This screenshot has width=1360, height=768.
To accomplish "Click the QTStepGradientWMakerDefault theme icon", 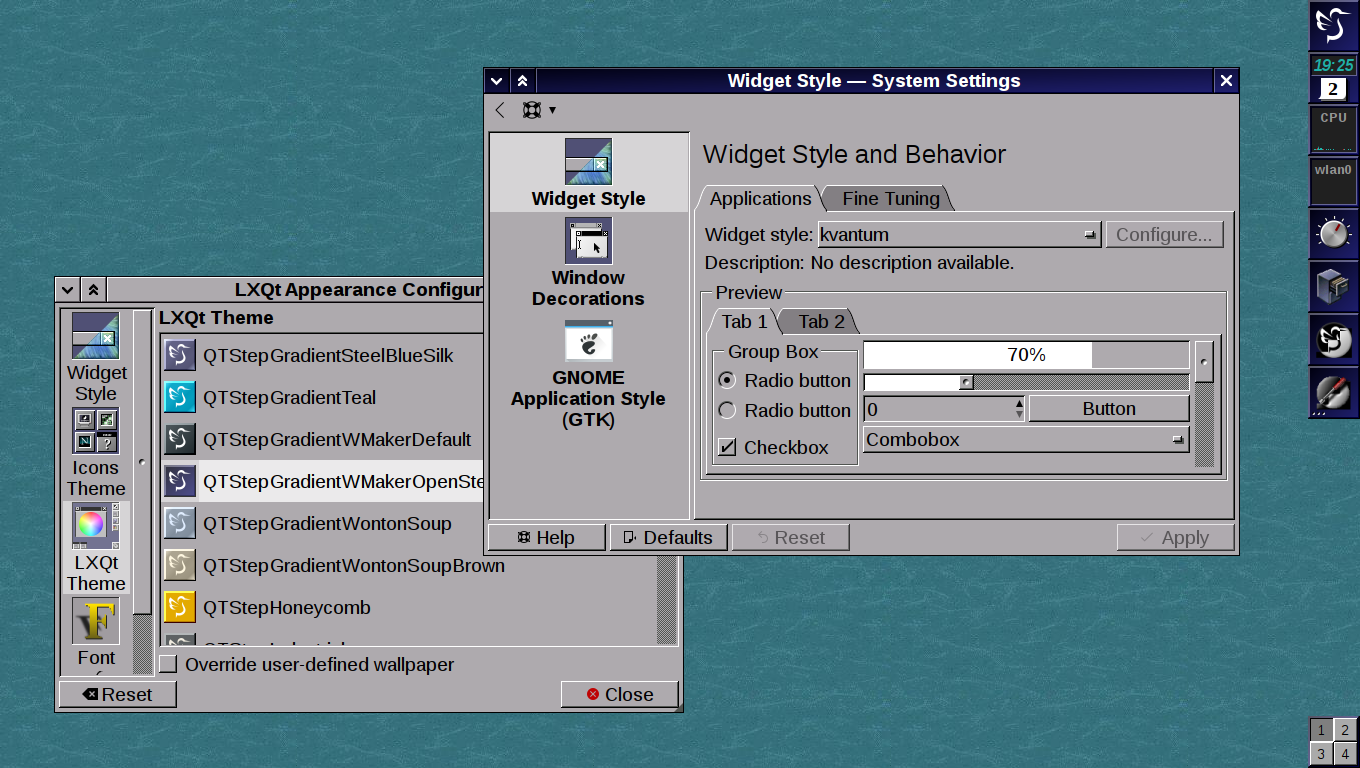I will click(x=180, y=439).
